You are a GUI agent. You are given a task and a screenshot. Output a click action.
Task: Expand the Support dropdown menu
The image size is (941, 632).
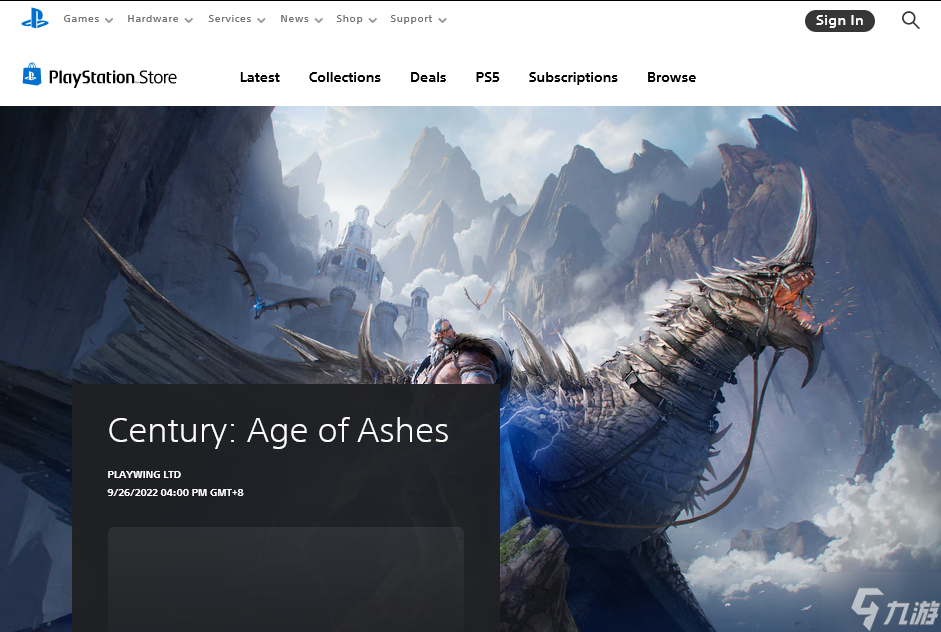point(418,19)
